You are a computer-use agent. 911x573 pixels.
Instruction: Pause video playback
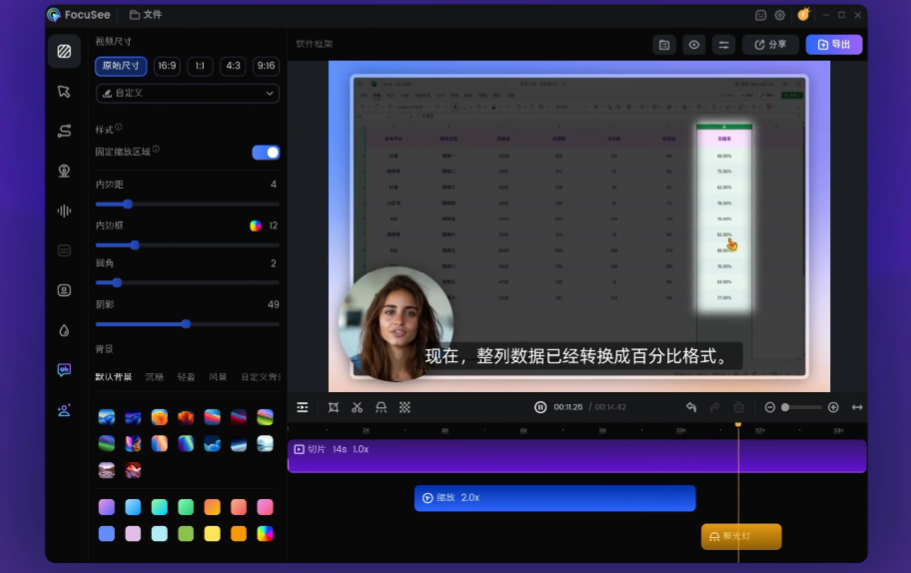click(x=540, y=407)
